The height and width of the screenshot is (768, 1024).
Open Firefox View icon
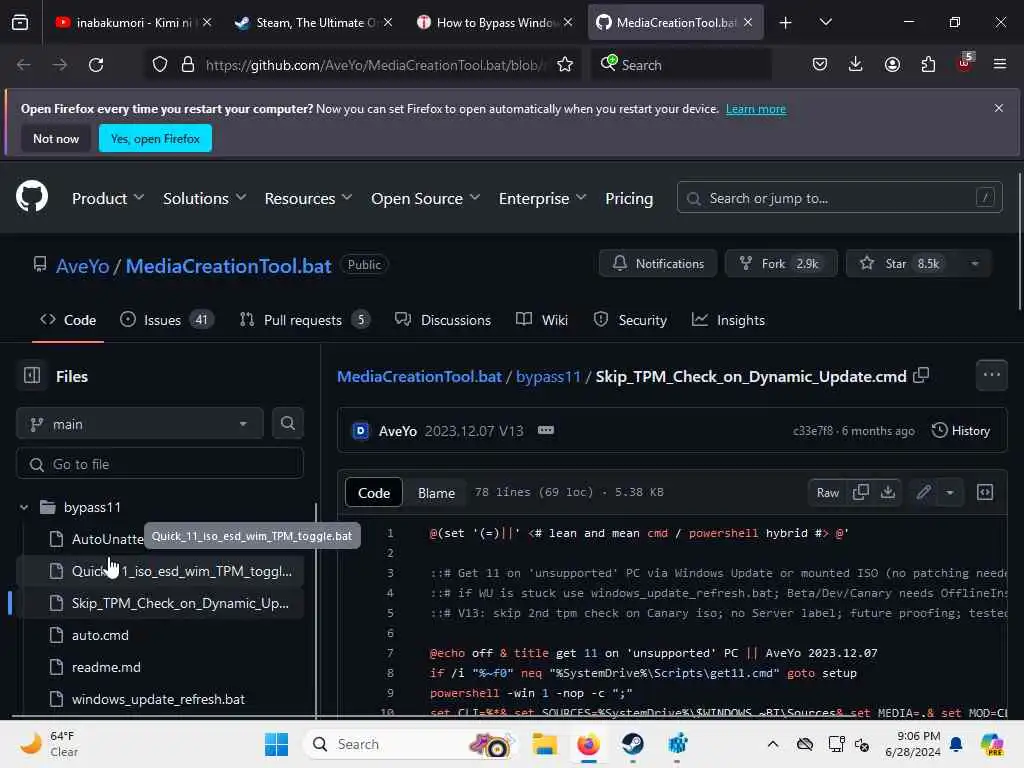pos(20,22)
